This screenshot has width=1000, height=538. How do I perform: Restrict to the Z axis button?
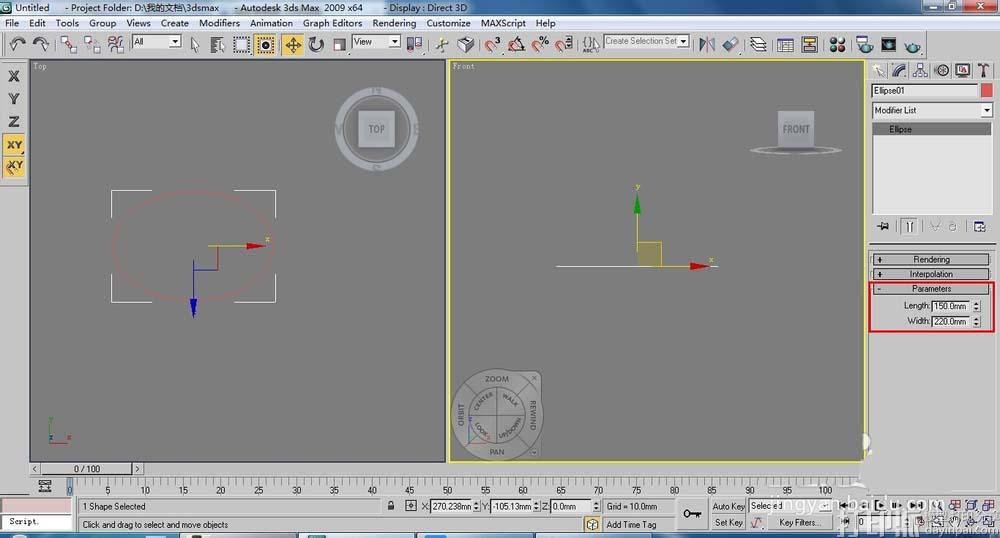14,121
